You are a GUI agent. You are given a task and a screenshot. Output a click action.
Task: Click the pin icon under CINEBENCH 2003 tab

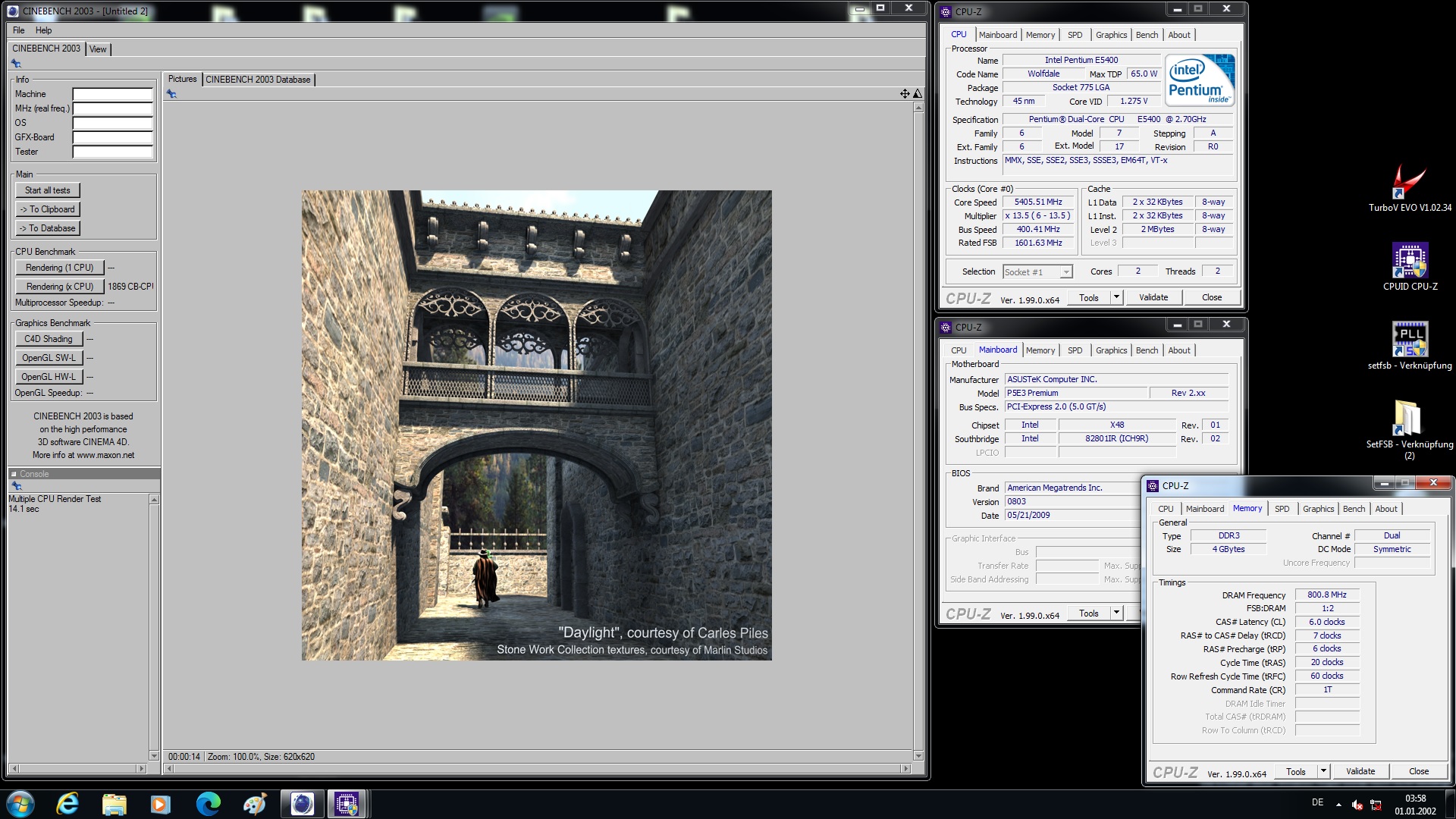coord(16,64)
